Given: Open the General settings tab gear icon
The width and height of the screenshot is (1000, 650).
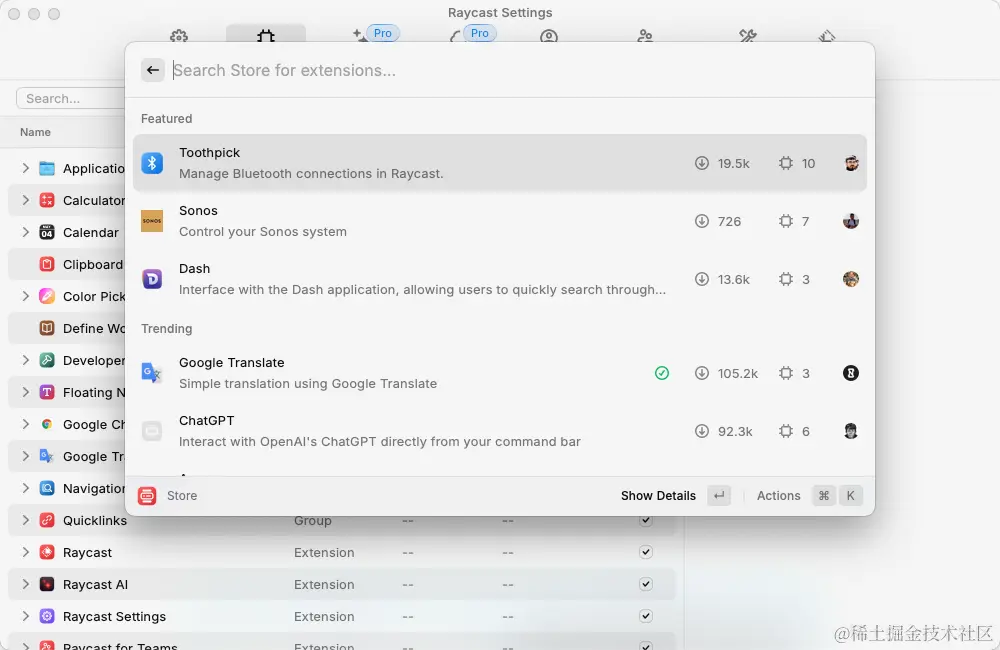Looking at the screenshot, I should point(179,36).
